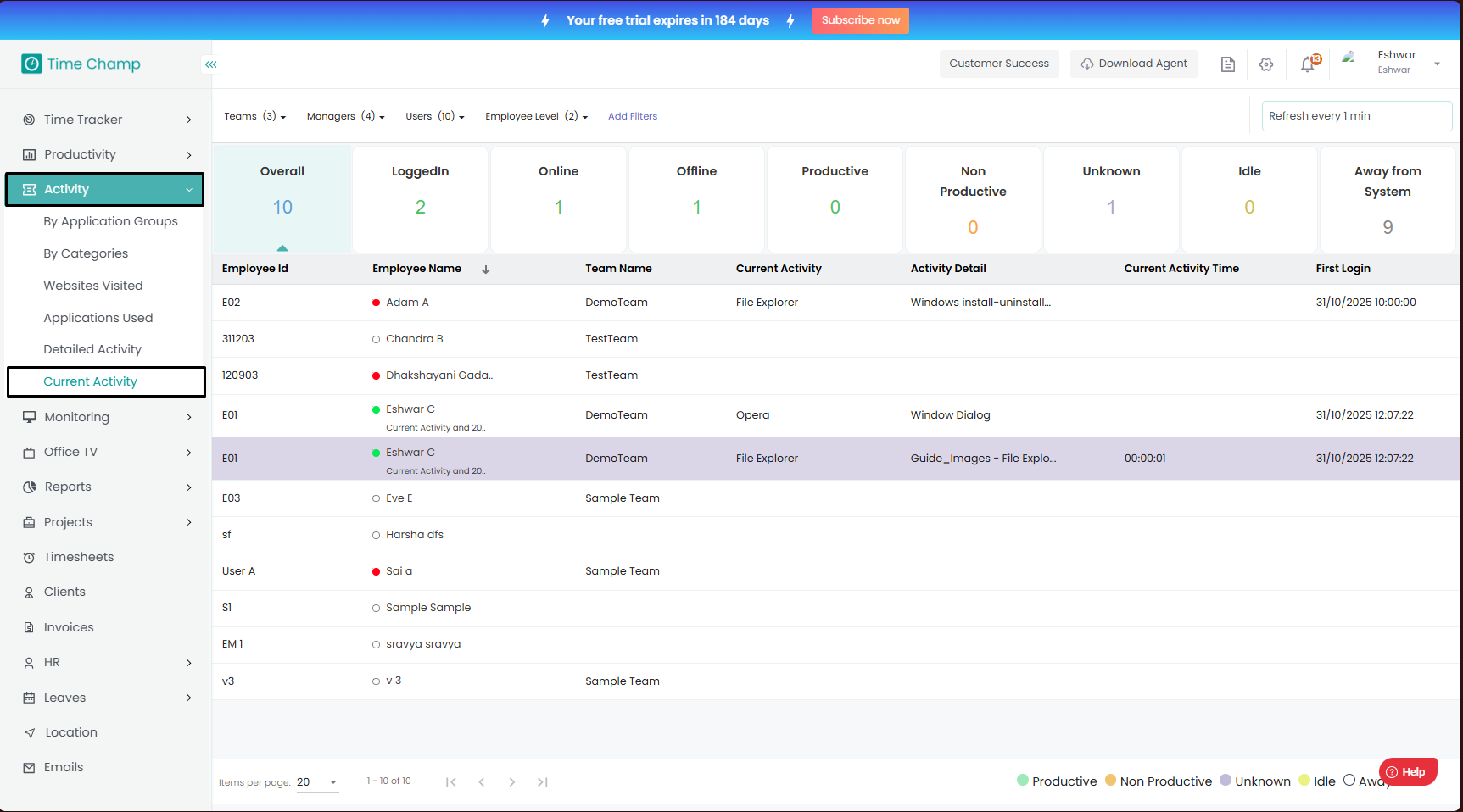Collapse the sidebar with double-chevron icon
The height and width of the screenshot is (812, 1463).
(x=210, y=64)
